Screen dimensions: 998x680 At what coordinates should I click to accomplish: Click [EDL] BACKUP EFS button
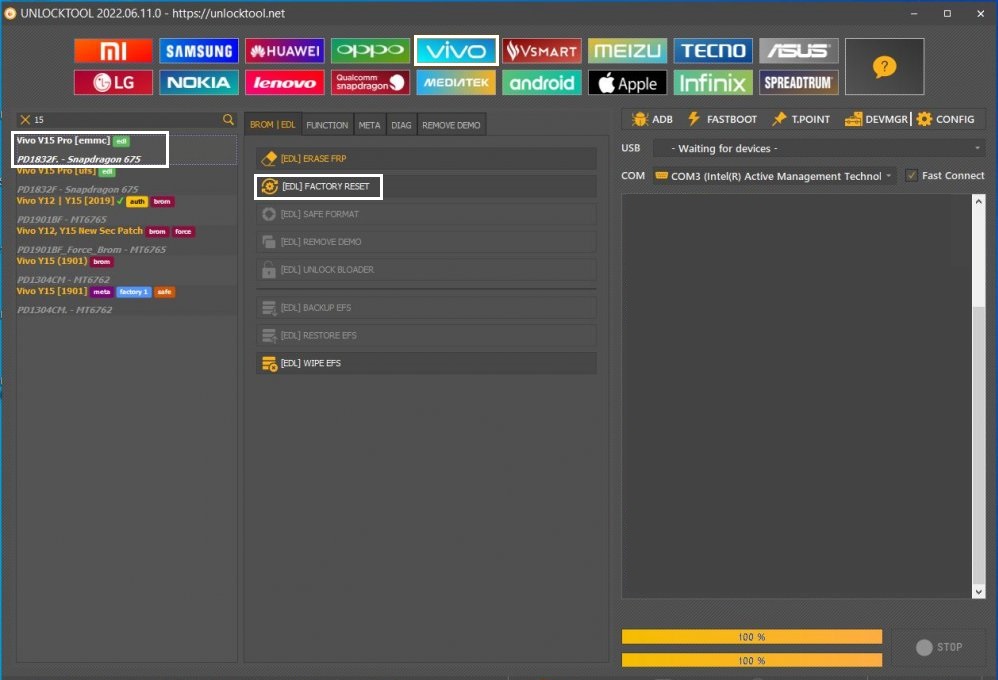coord(426,308)
